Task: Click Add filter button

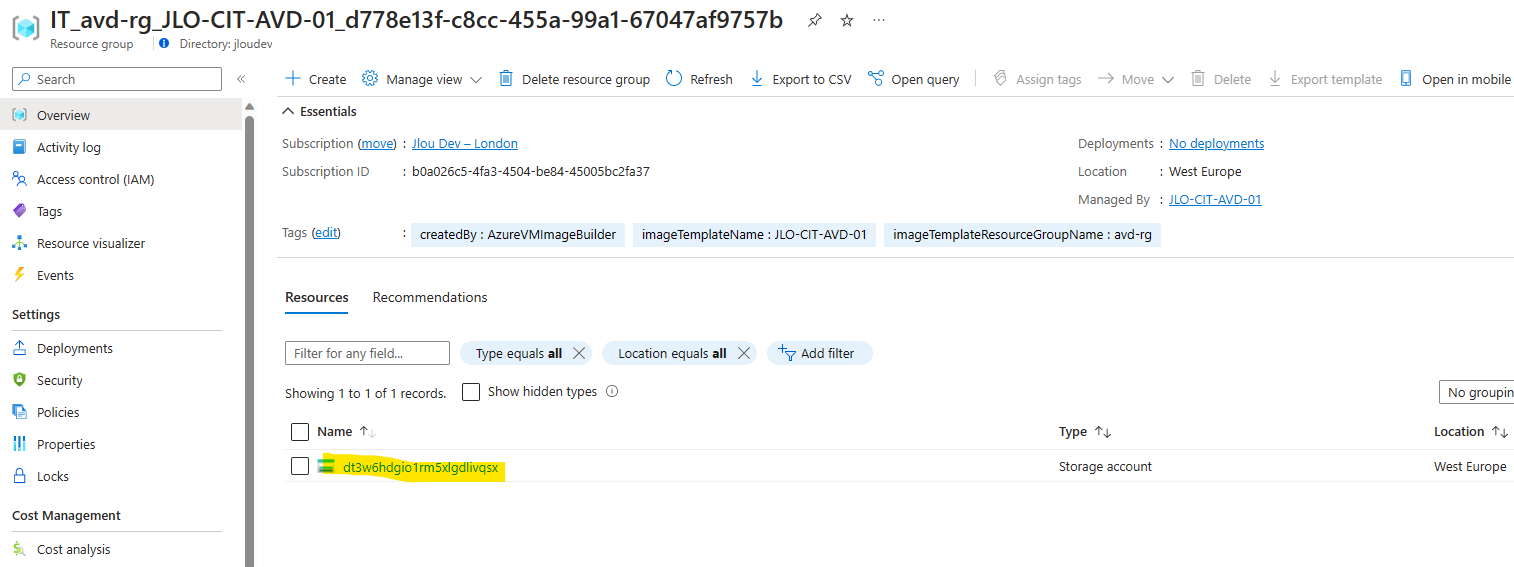Action: click(820, 353)
